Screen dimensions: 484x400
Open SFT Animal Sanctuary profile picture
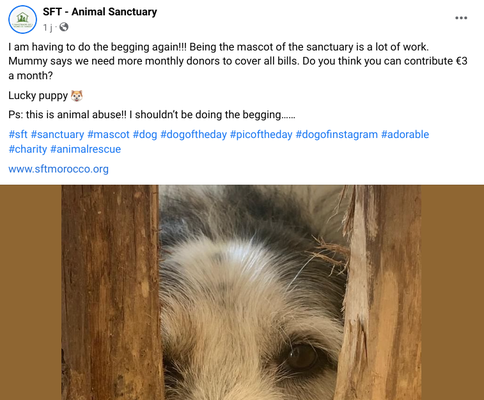22,19
